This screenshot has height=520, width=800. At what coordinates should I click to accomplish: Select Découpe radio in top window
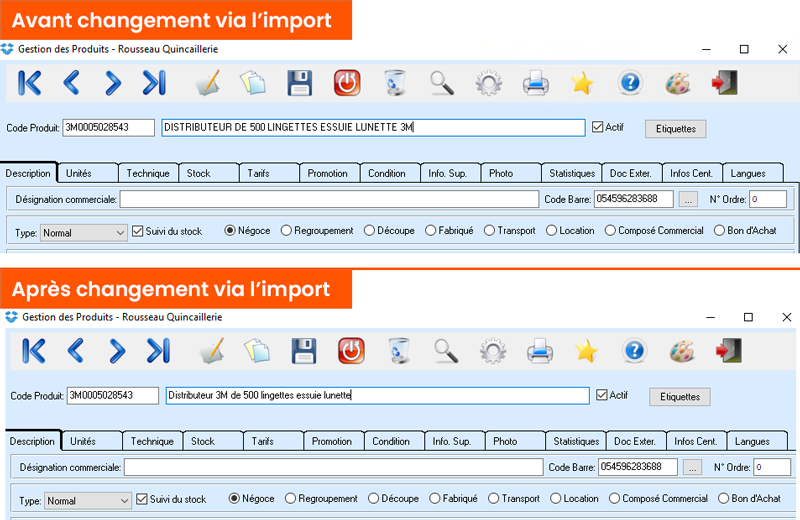[x=369, y=231]
